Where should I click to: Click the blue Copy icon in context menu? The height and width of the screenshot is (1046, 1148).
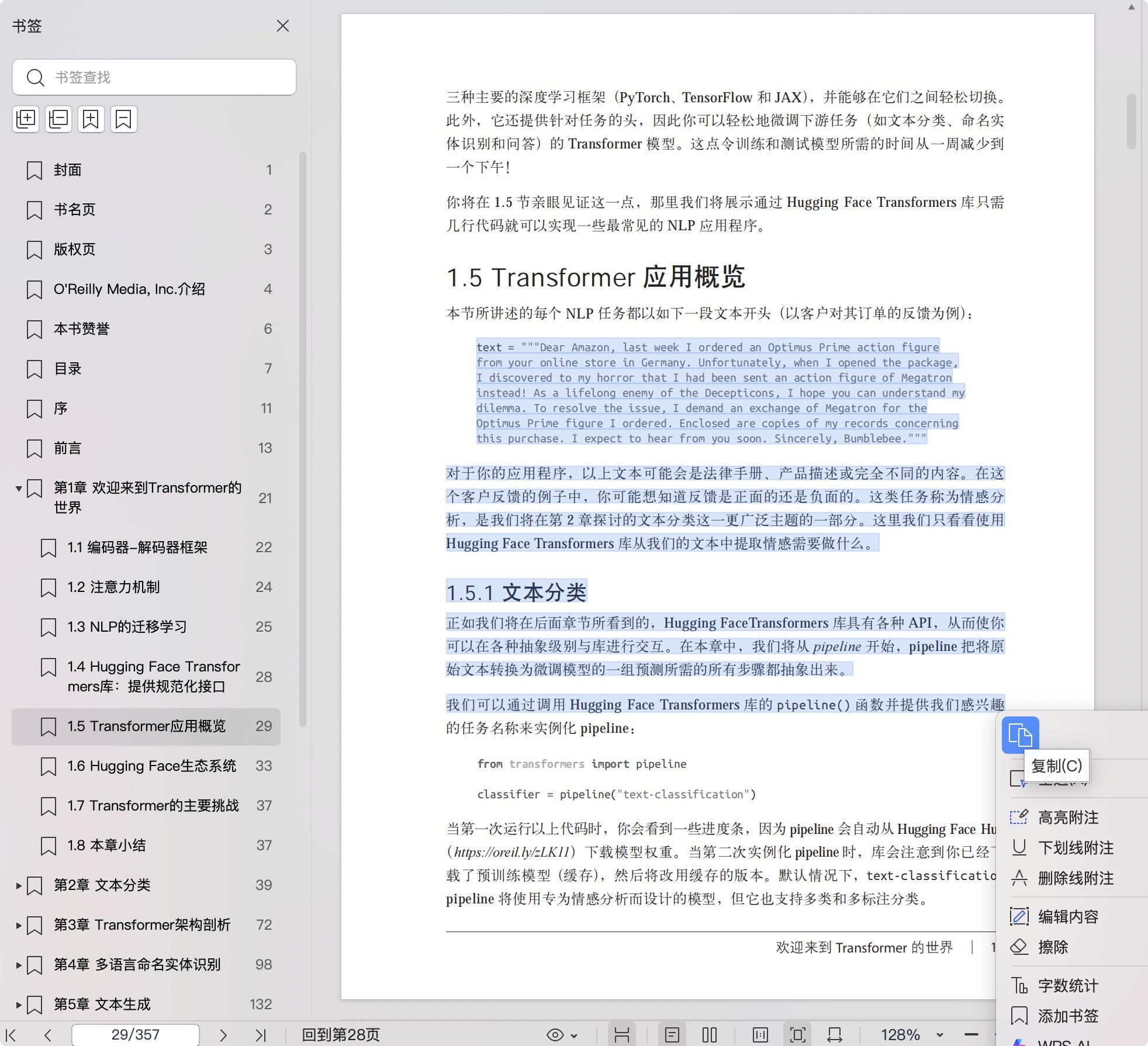pyautogui.click(x=1021, y=735)
